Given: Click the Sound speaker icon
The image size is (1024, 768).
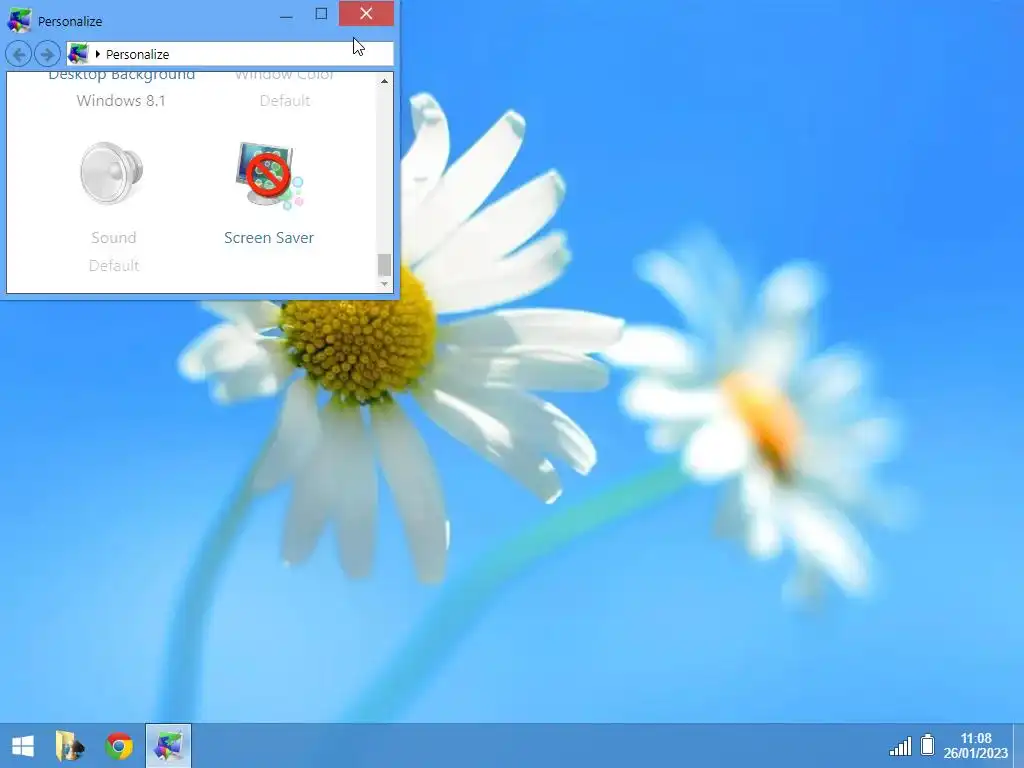Looking at the screenshot, I should [112, 173].
